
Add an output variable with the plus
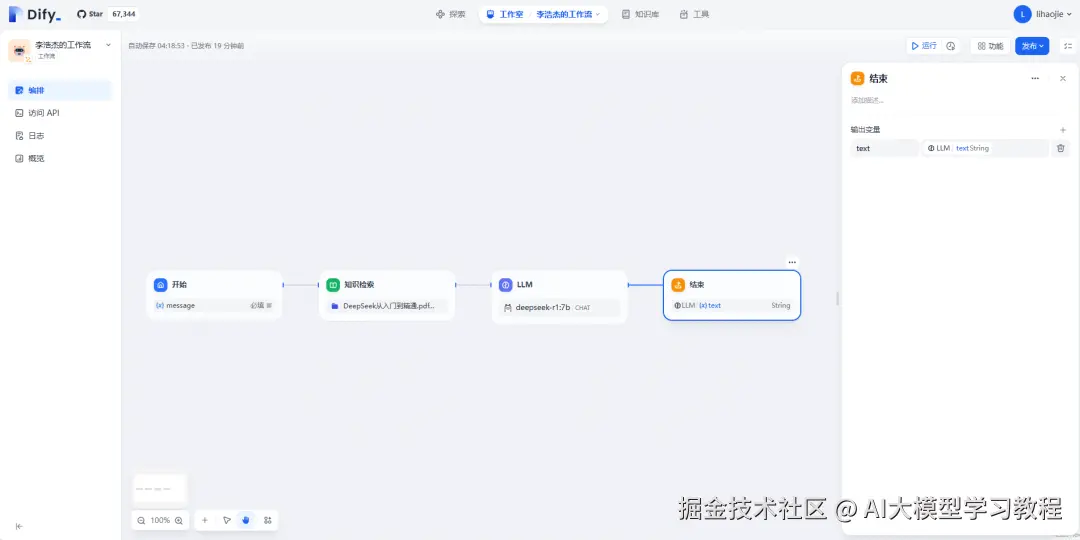coord(1063,129)
